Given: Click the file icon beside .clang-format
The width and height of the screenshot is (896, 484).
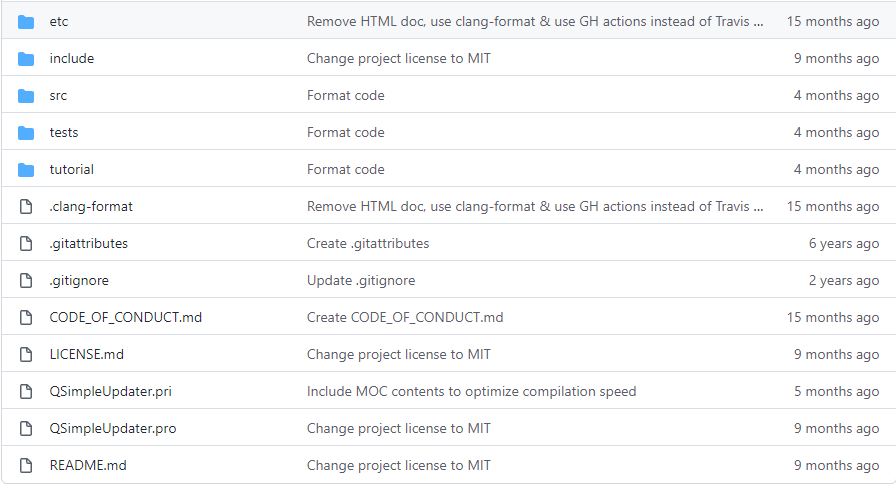Looking at the screenshot, I should point(26,206).
